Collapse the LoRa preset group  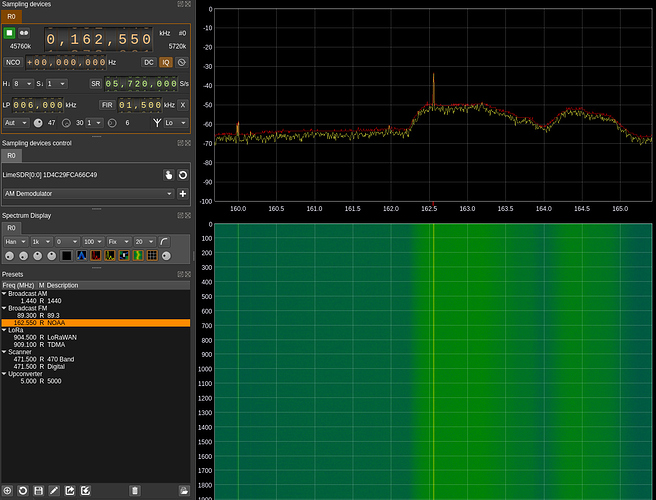pos(4,330)
